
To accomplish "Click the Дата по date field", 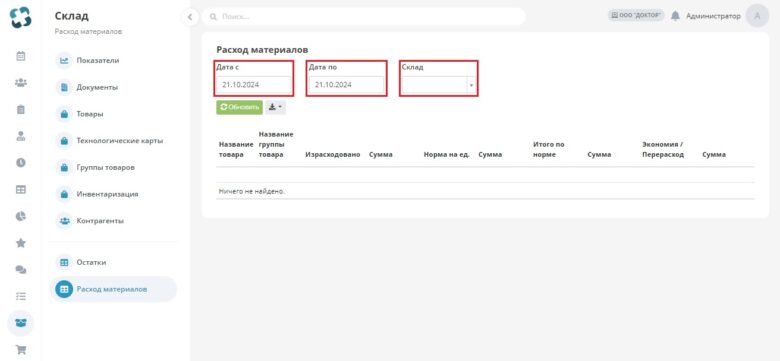I will 346,85.
